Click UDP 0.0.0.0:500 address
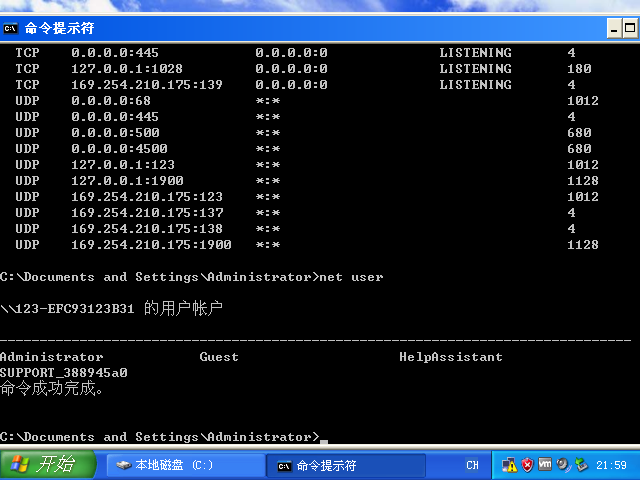Screen dimensions: 640x480 pos(115,133)
